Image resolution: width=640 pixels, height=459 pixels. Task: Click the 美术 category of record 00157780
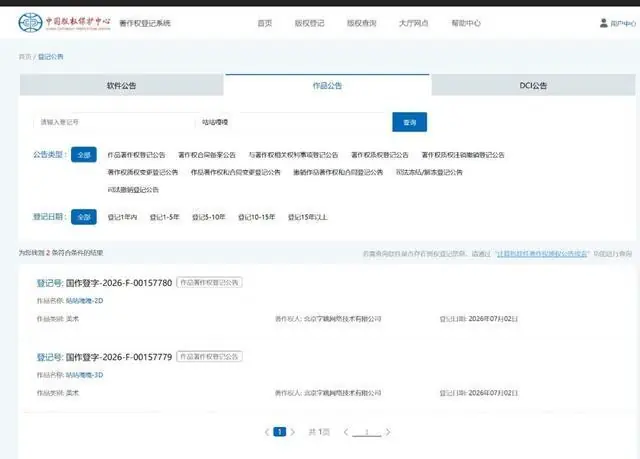tap(73, 319)
